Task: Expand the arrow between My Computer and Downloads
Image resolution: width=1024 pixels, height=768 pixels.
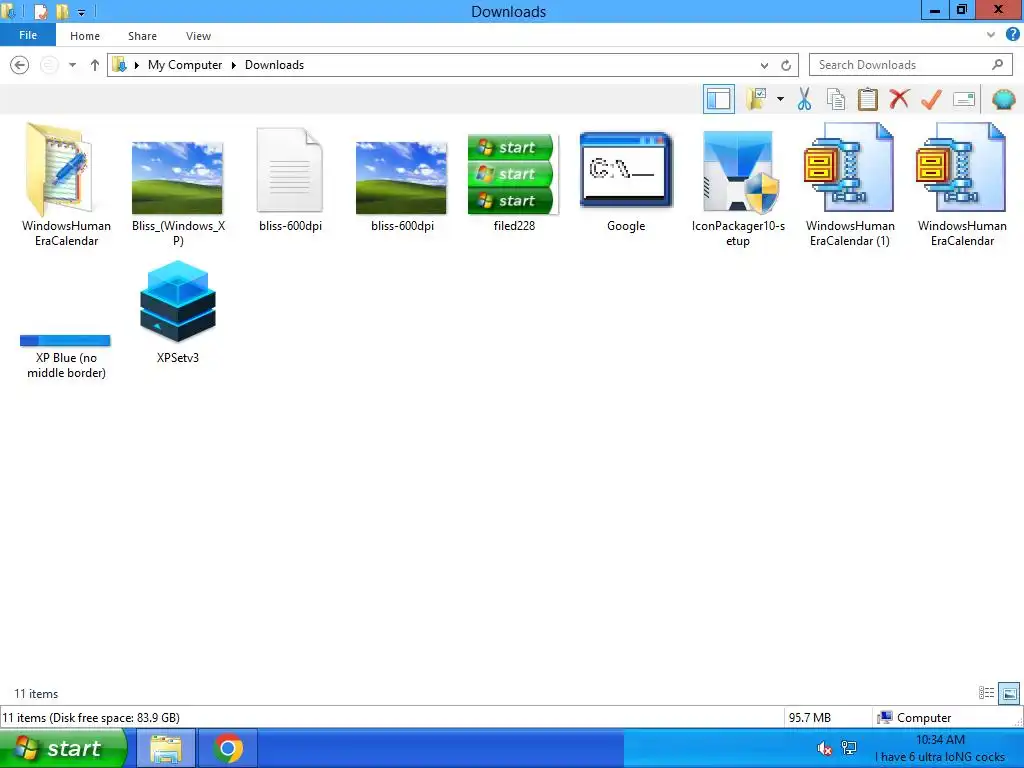Action: pos(234,65)
